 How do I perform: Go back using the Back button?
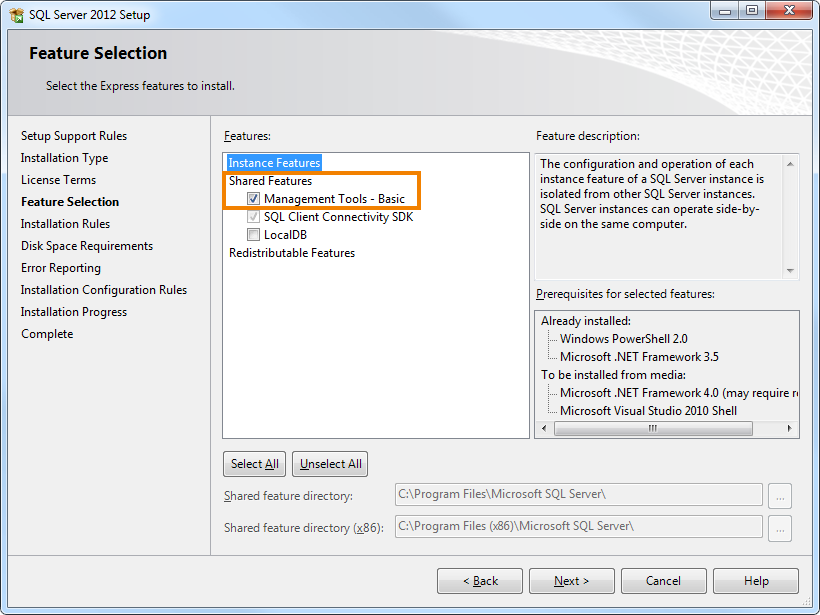point(479,581)
